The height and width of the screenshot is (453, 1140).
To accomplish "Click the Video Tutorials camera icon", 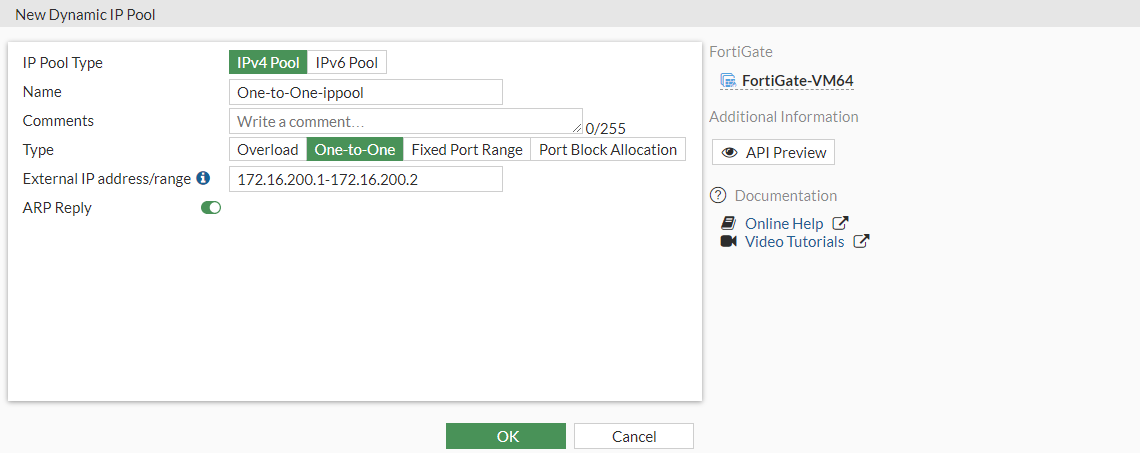I will click(x=728, y=242).
